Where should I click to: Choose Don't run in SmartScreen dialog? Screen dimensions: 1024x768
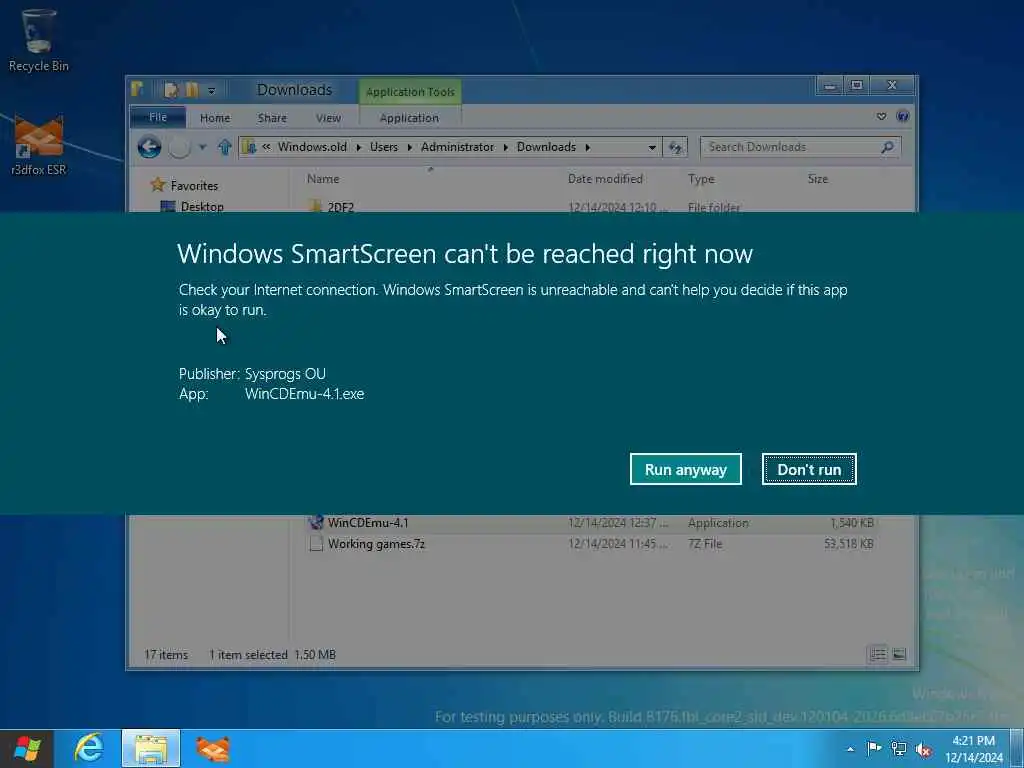[808, 470]
